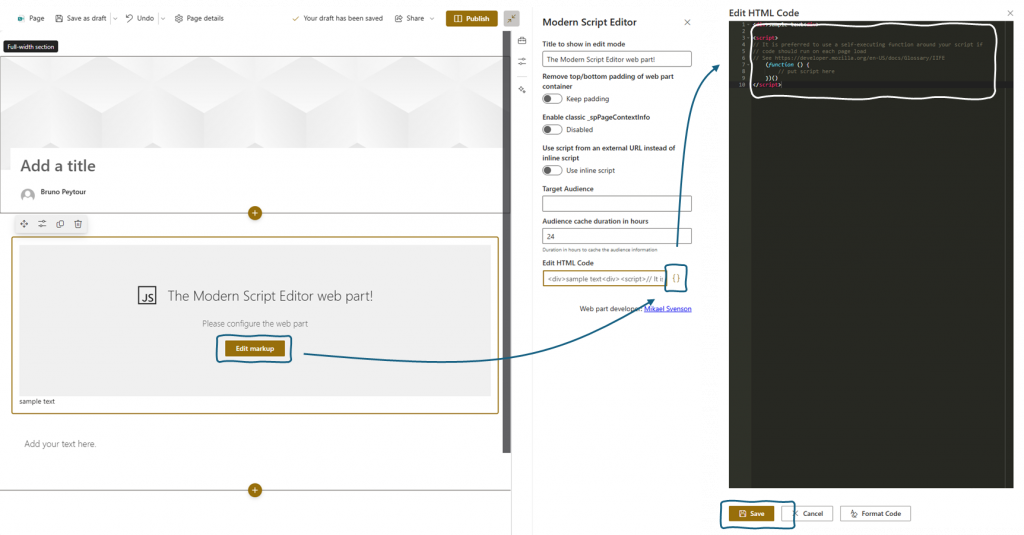The image size is (1024, 535).
Task: Open web part properties sliders icon
Action: 42,224
